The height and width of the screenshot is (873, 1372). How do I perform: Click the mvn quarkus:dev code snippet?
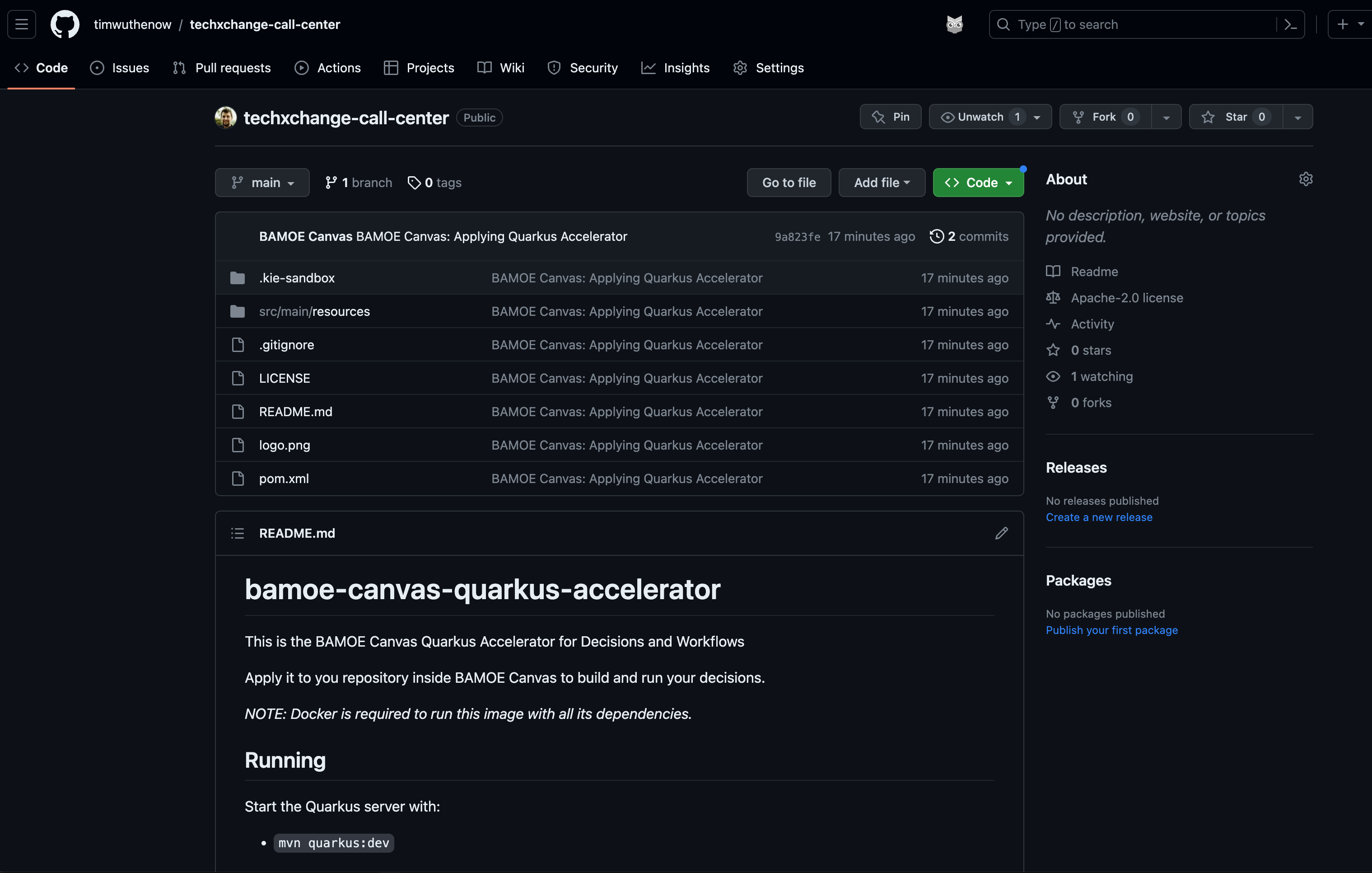click(x=334, y=843)
